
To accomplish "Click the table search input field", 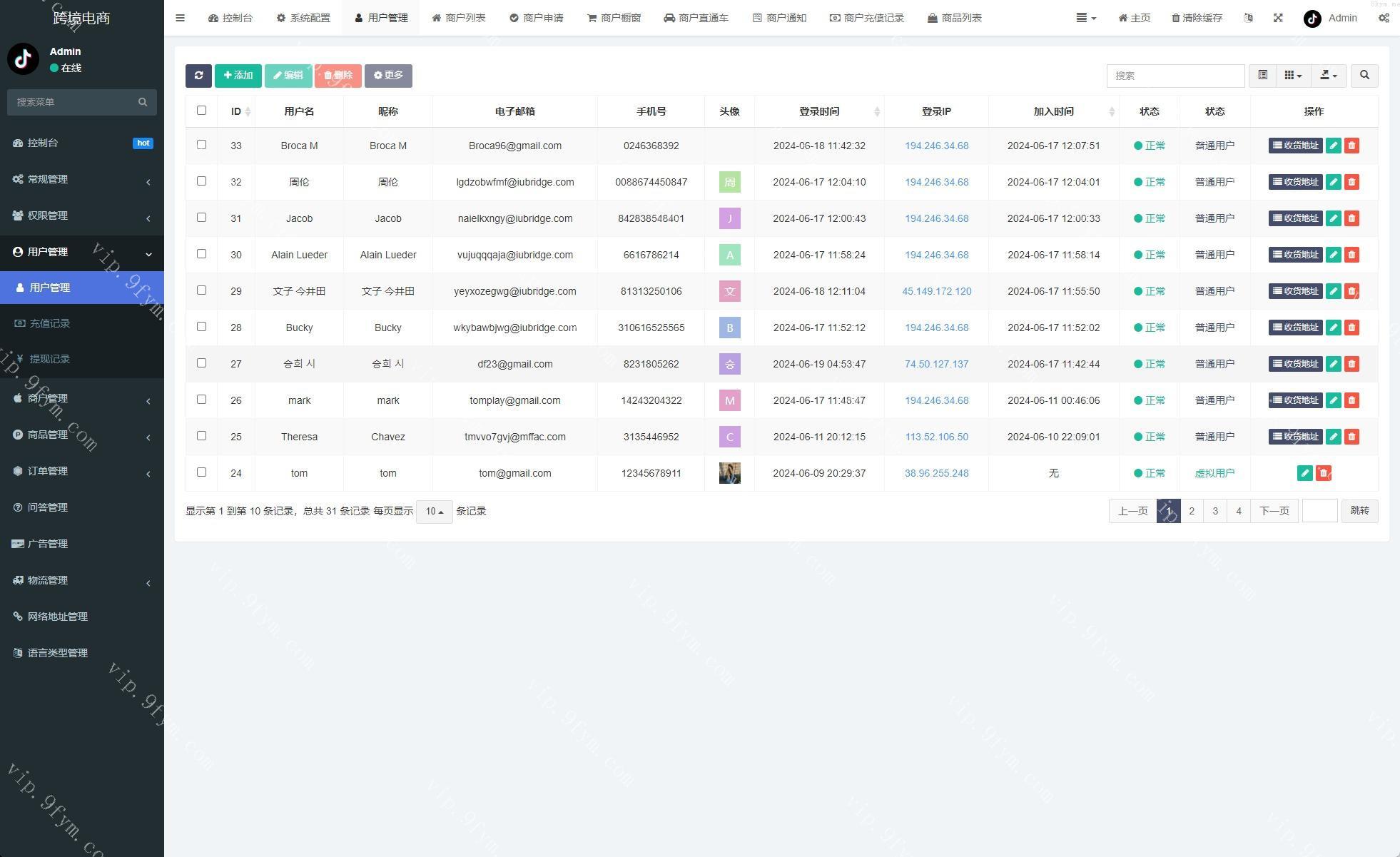I will pyautogui.click(x=1175, y=76).
